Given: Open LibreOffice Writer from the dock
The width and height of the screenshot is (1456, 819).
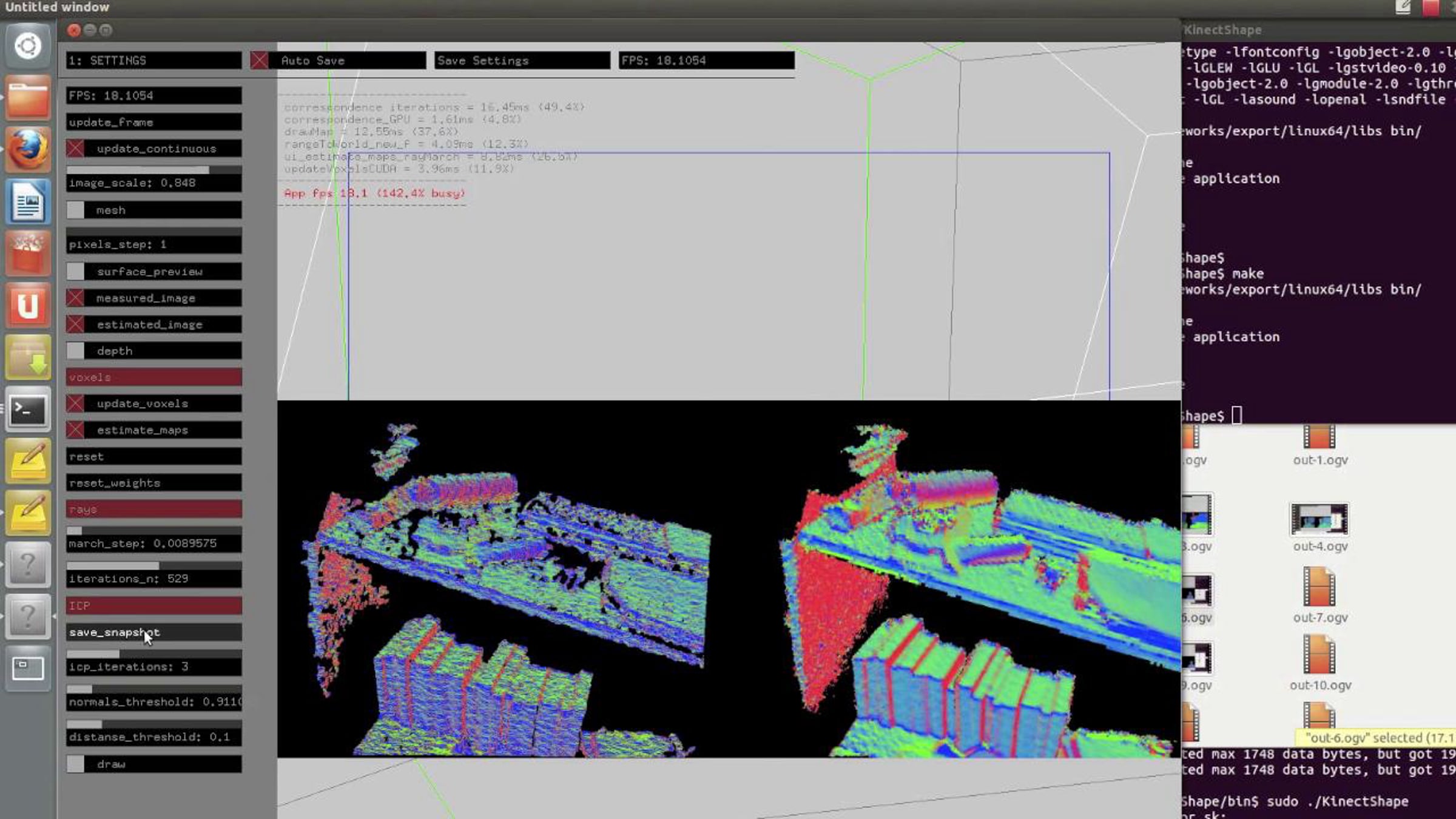Looking at the screenshot, I should tap(28, 201).
